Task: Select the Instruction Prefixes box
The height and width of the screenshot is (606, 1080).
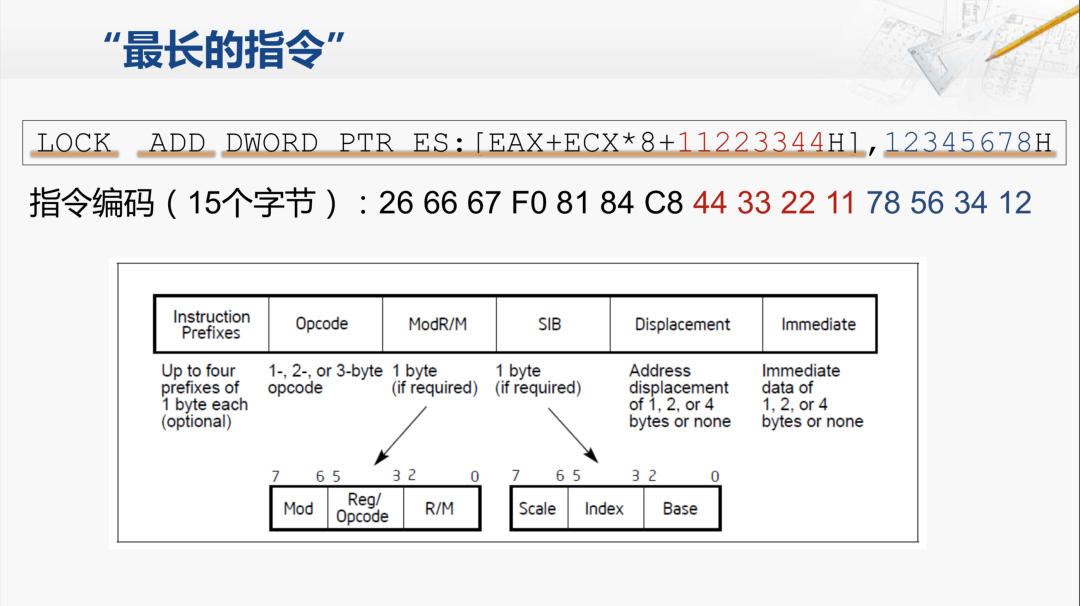Action: point(212,324)
